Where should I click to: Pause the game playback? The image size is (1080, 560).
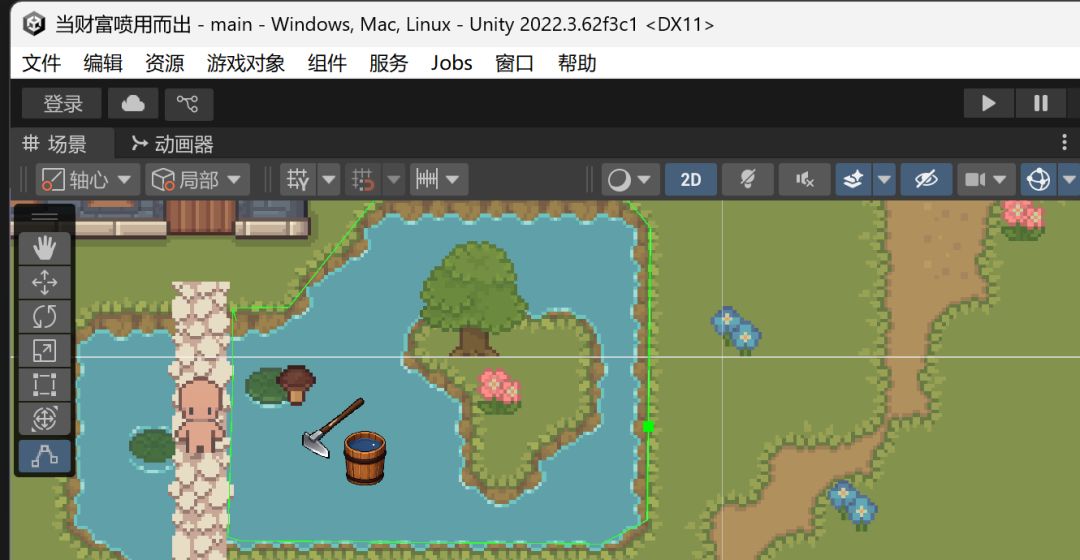1040,103
